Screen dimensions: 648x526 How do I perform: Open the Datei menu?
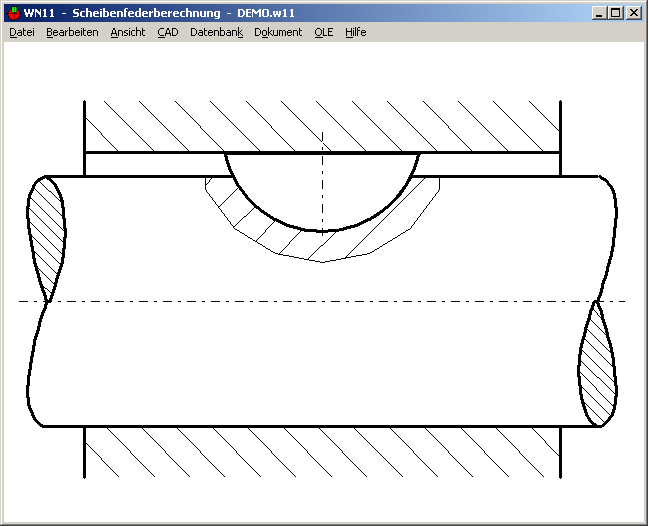21,32
